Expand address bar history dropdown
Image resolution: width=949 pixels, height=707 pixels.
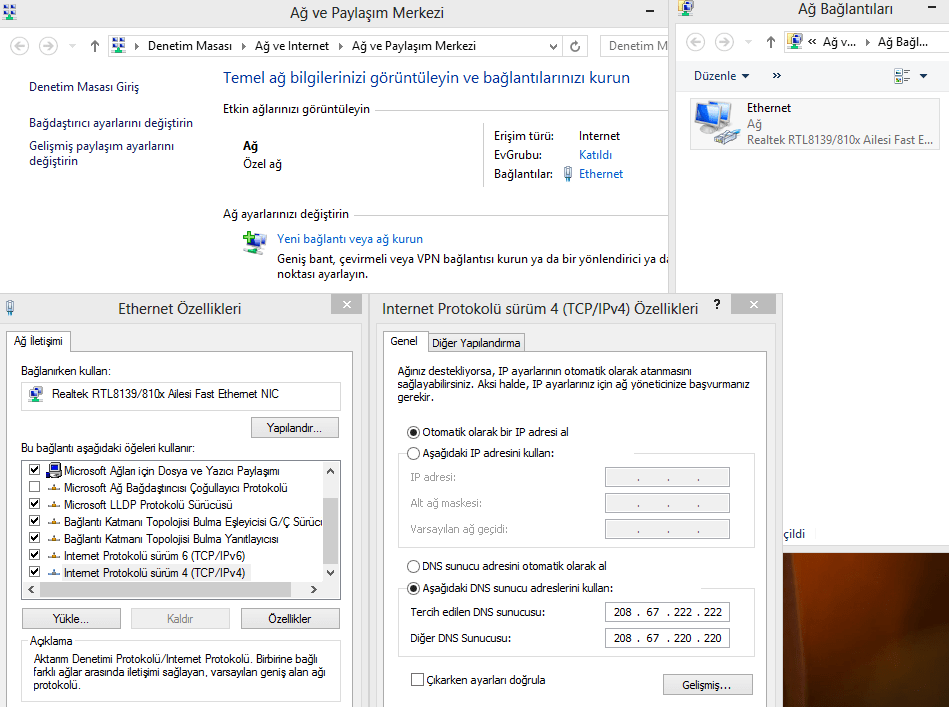point(553,46)
